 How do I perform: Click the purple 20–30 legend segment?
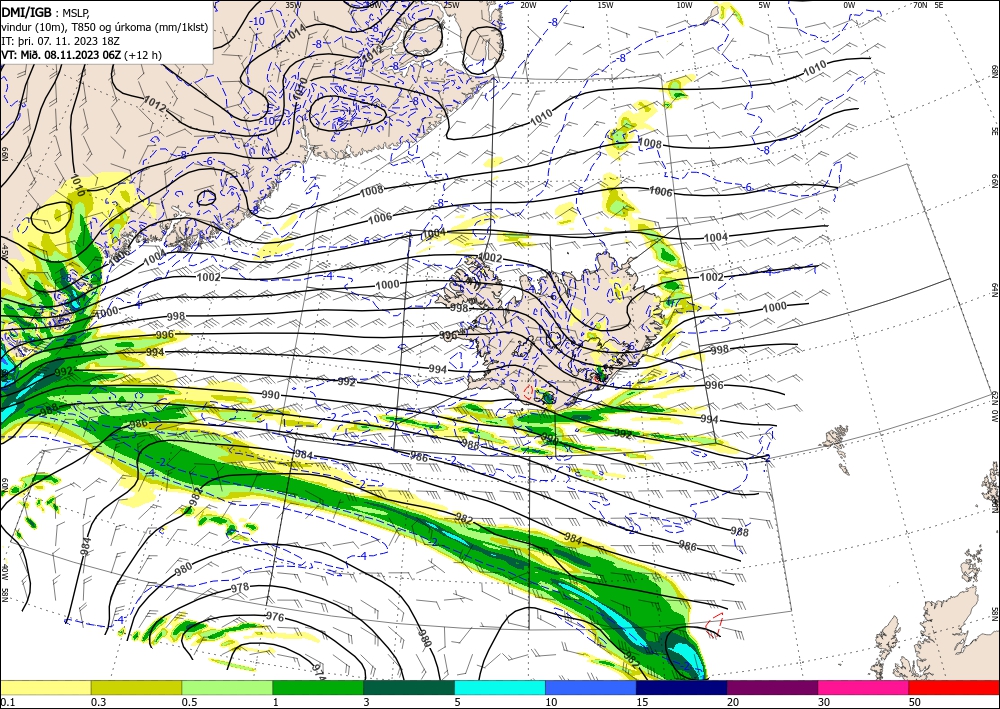(772, 687)
